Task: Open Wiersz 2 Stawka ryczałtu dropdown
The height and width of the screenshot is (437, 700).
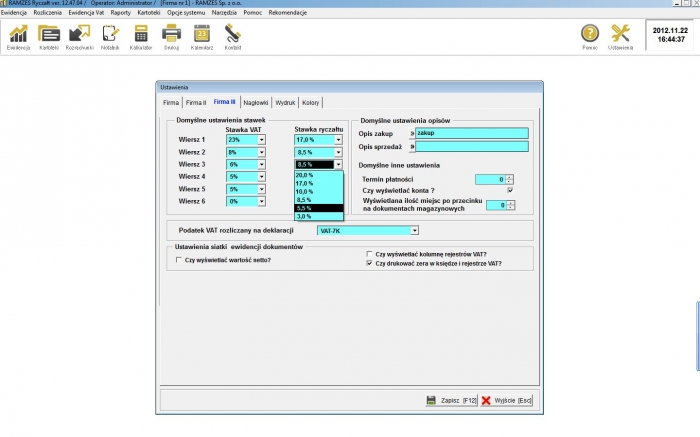Action: [338, 152]
